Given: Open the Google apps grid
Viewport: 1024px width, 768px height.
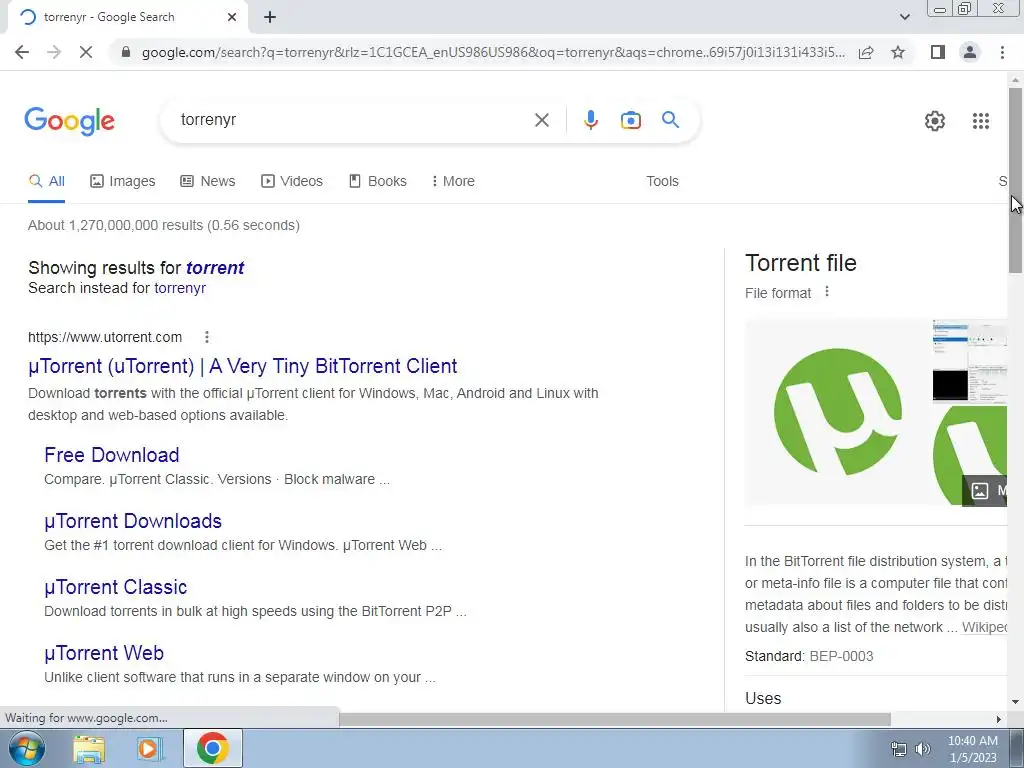Looking at the screenshot, I should pos(980,121).
